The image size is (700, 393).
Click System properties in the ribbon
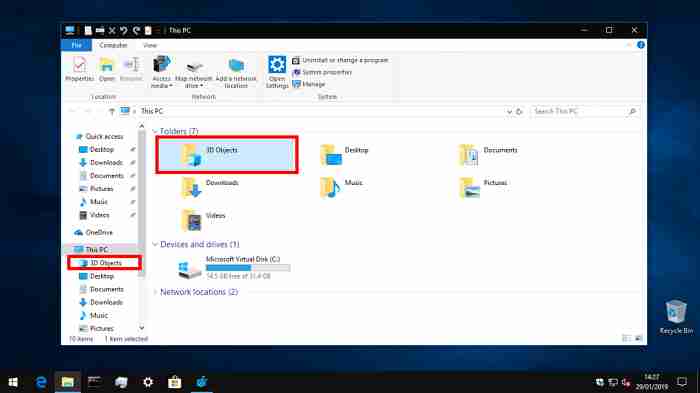tap(322, 72)
